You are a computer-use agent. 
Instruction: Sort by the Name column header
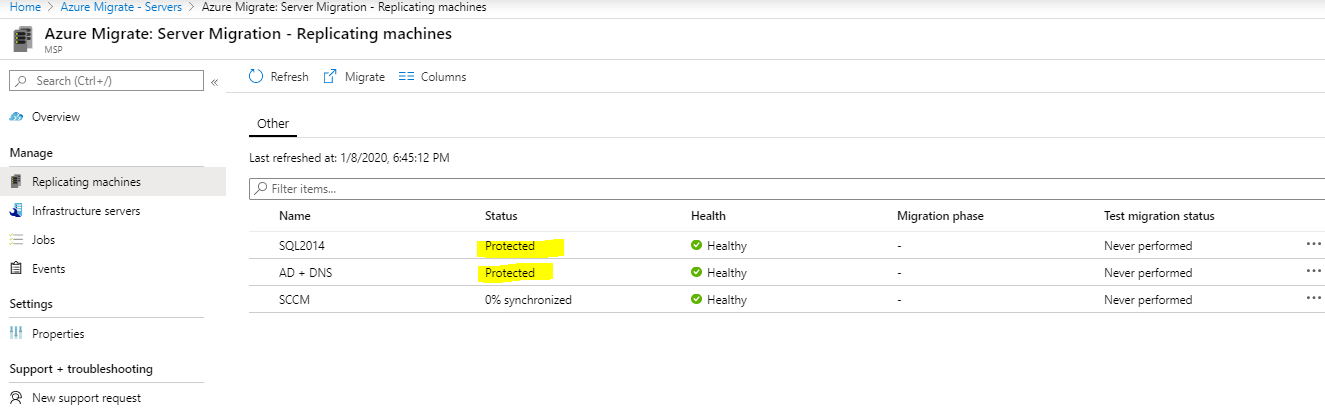[296, 216]
